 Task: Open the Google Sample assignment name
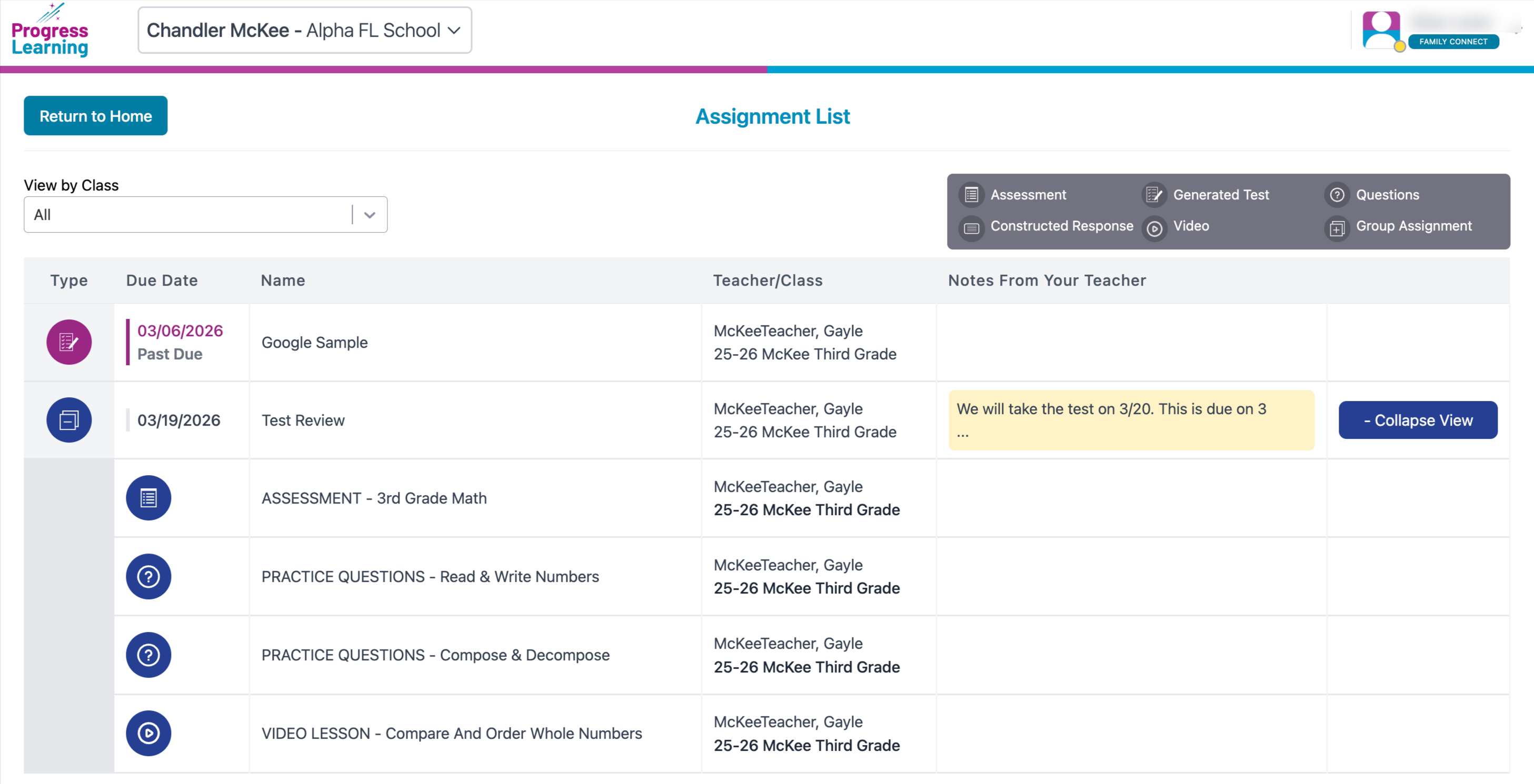point(314,343)
